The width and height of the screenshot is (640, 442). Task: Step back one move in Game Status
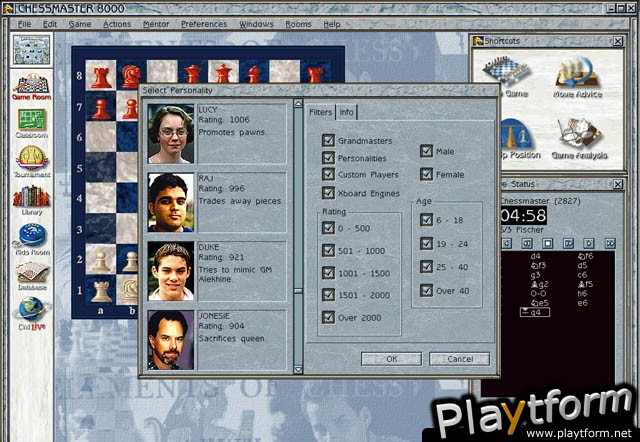[527, 244]
